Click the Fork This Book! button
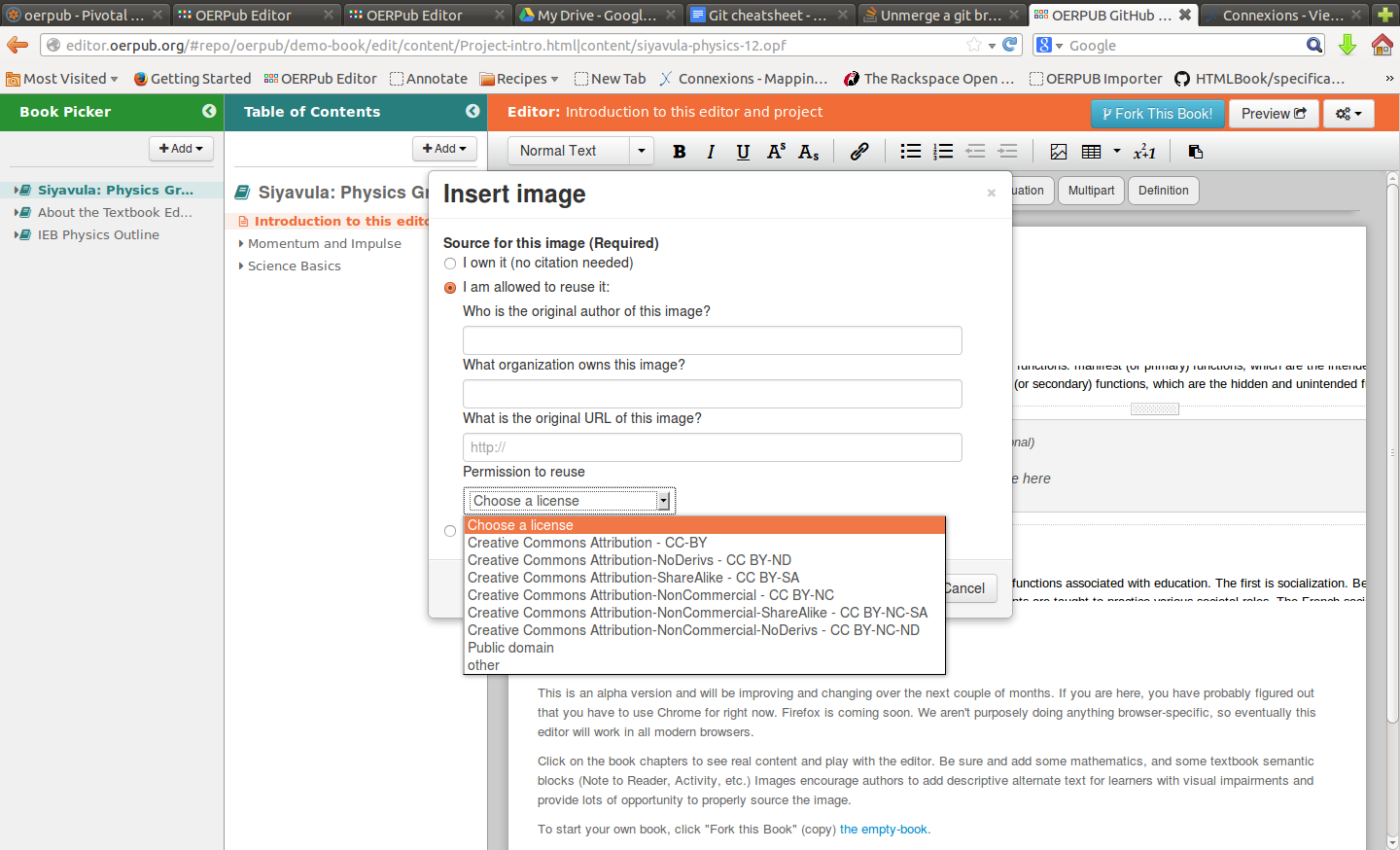The width and height of the screenshot is (1400, 850). tap(1157, 114)
